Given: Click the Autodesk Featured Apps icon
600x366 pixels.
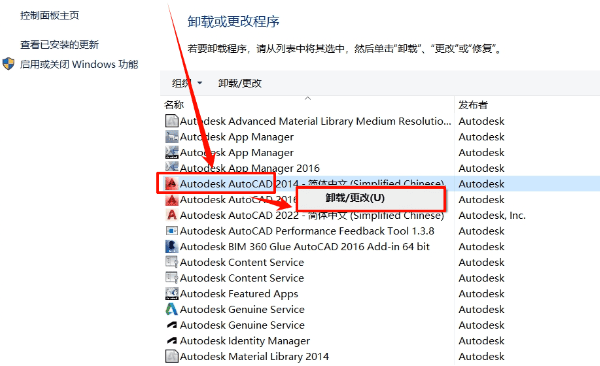Looking at the screenshot, I should point(171,294).
